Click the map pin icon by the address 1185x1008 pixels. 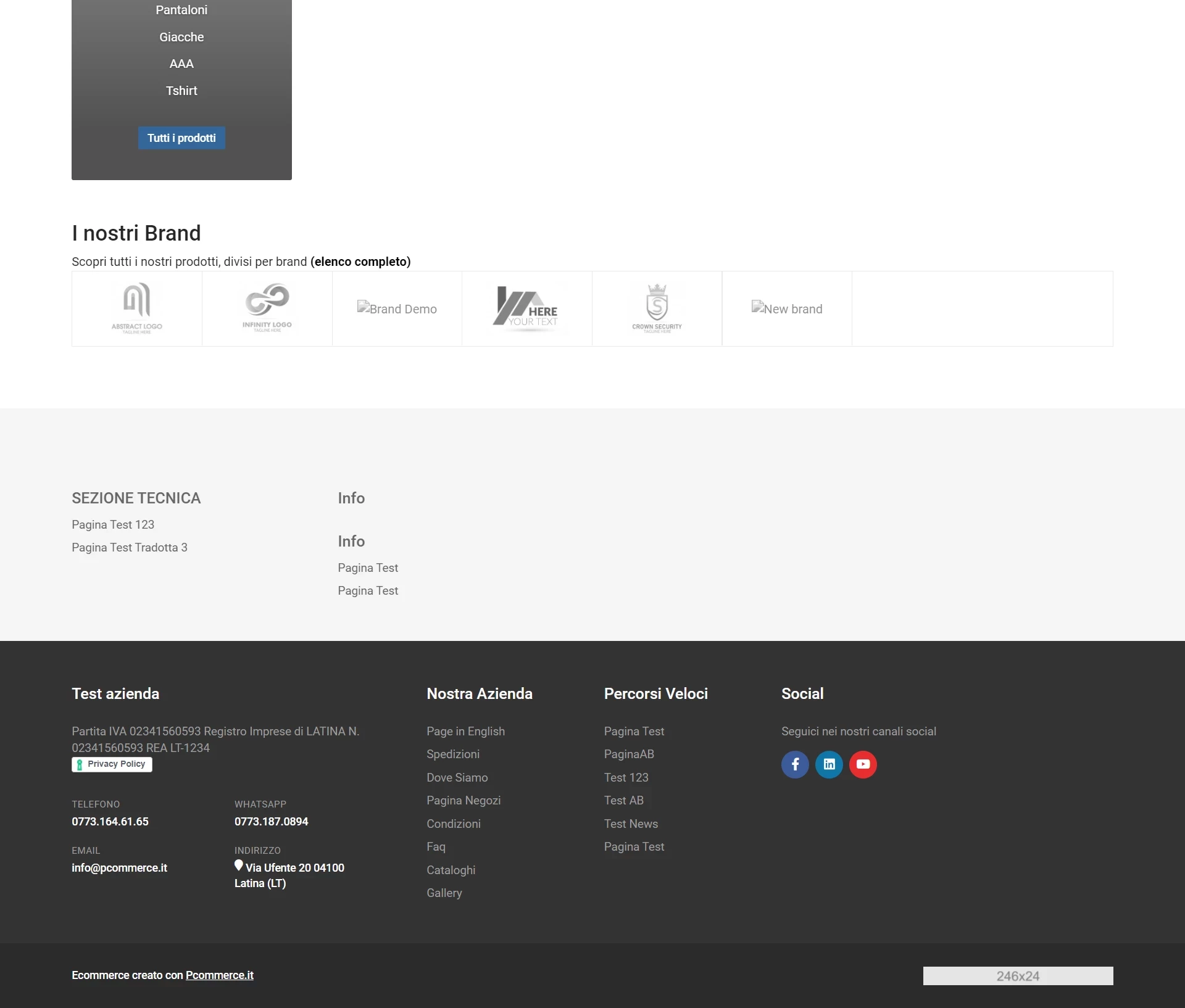[x=239, y=865]
